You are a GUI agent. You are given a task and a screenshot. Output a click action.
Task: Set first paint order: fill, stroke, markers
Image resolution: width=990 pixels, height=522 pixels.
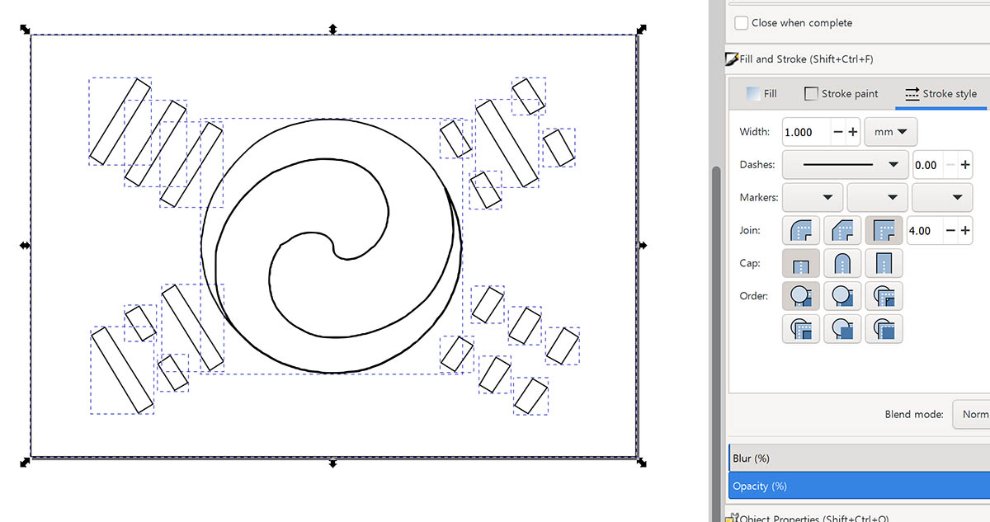click(x=801, y=296)
